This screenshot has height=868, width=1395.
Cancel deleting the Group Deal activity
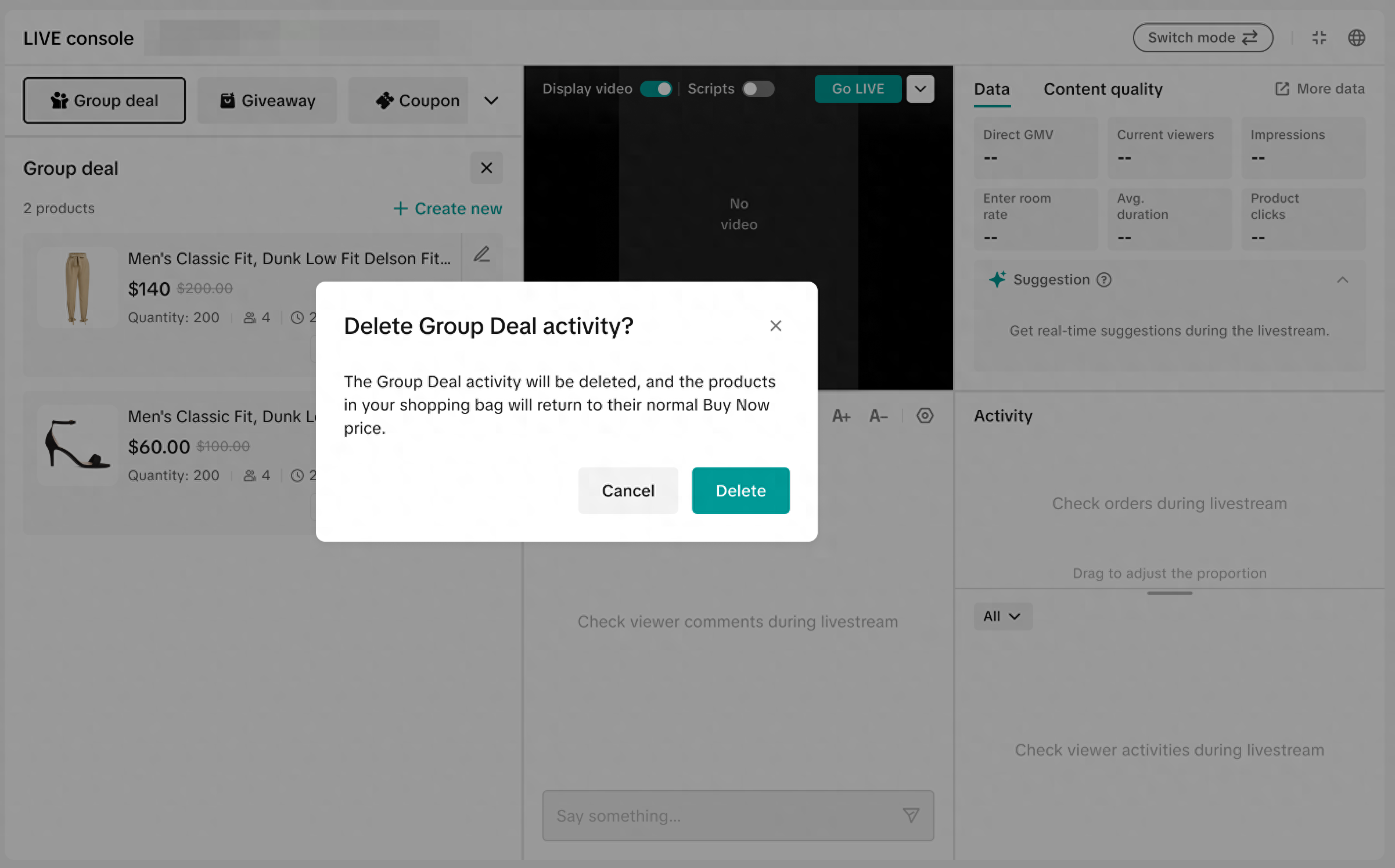point(628,491)
